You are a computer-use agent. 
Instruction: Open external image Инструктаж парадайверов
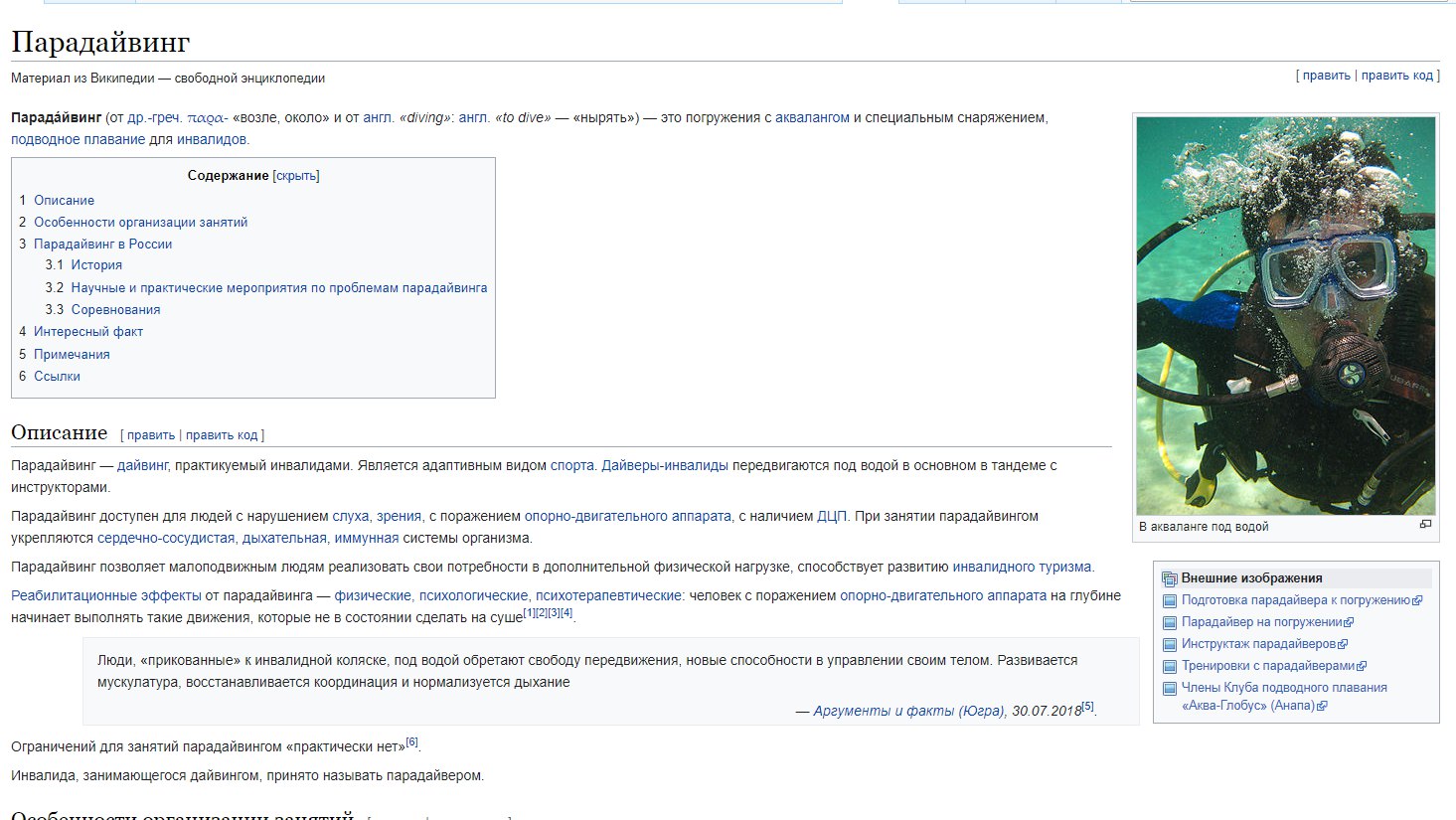tap(1264, 644)
